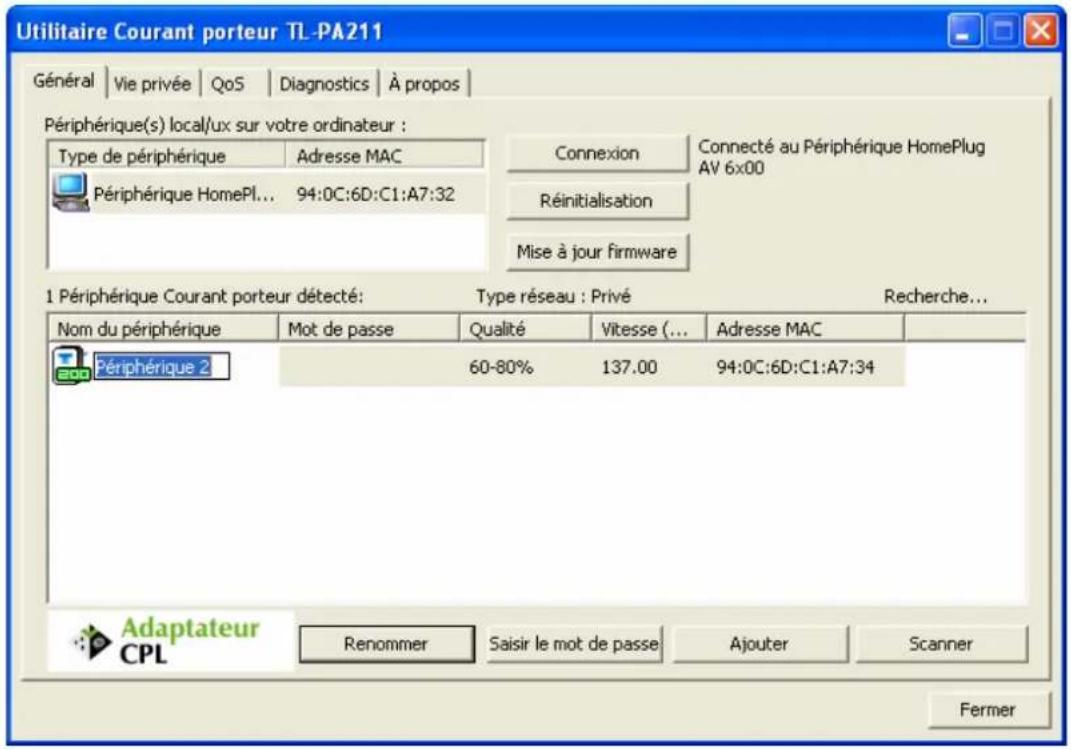This screenshot has width=1071, height=750.
Task: Click the Périphérique 2 name edit field
Action: (x=161, y=366)
